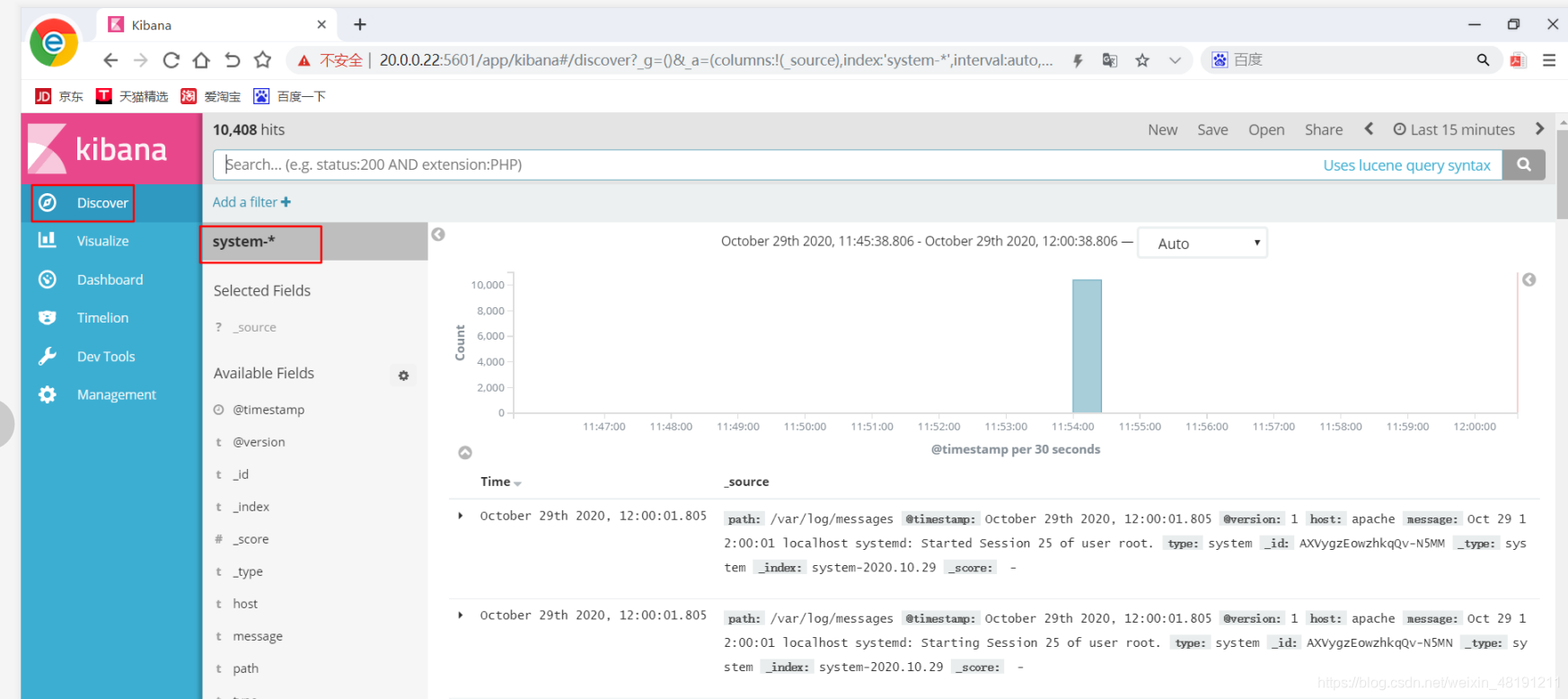The image size is (1568, 699).
Task: Reload the page
Action: click(x=171, y=60)
